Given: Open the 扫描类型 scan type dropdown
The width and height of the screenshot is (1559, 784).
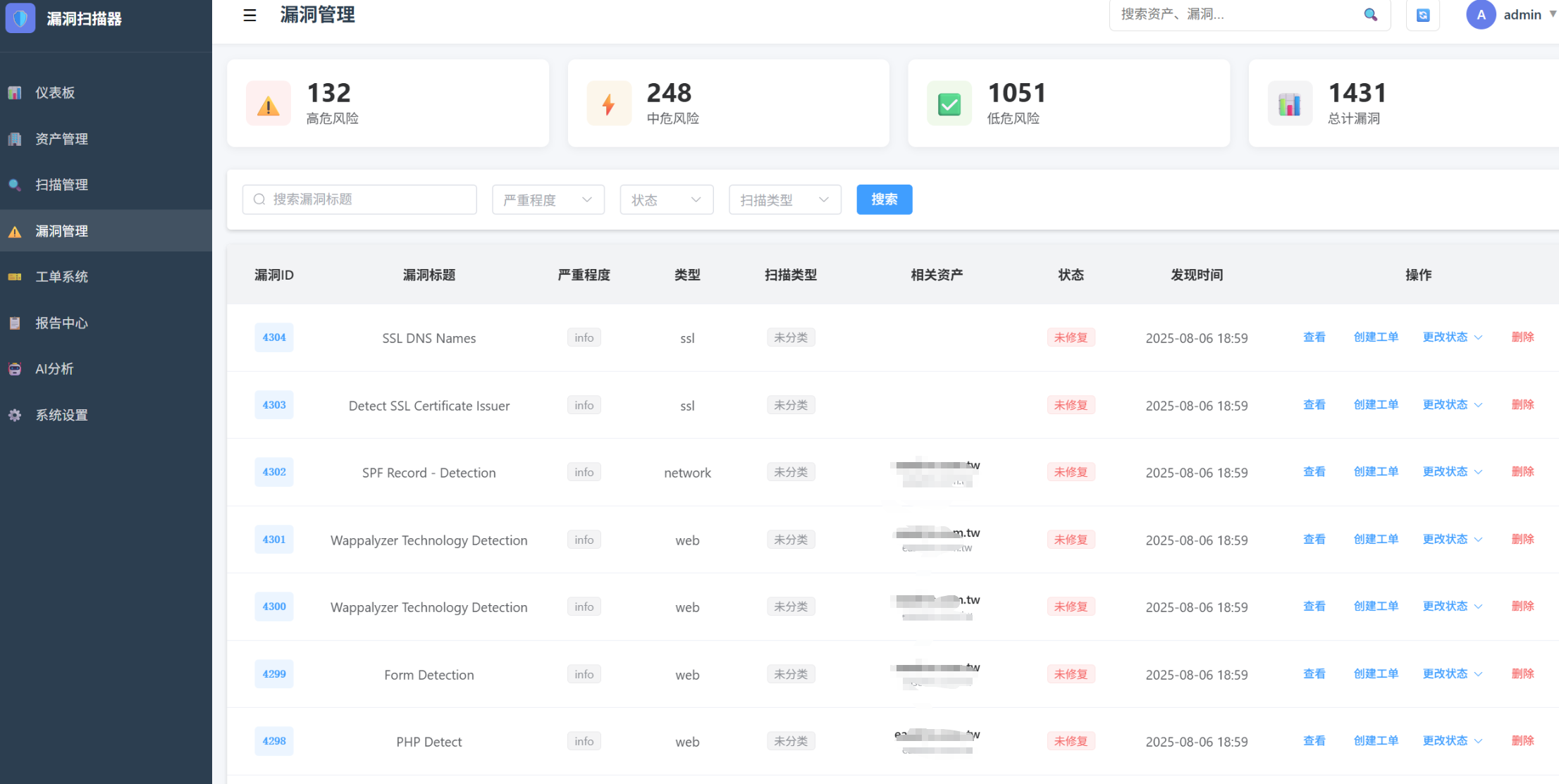Looking at the screenshot, I should click(x=784, y=200).
